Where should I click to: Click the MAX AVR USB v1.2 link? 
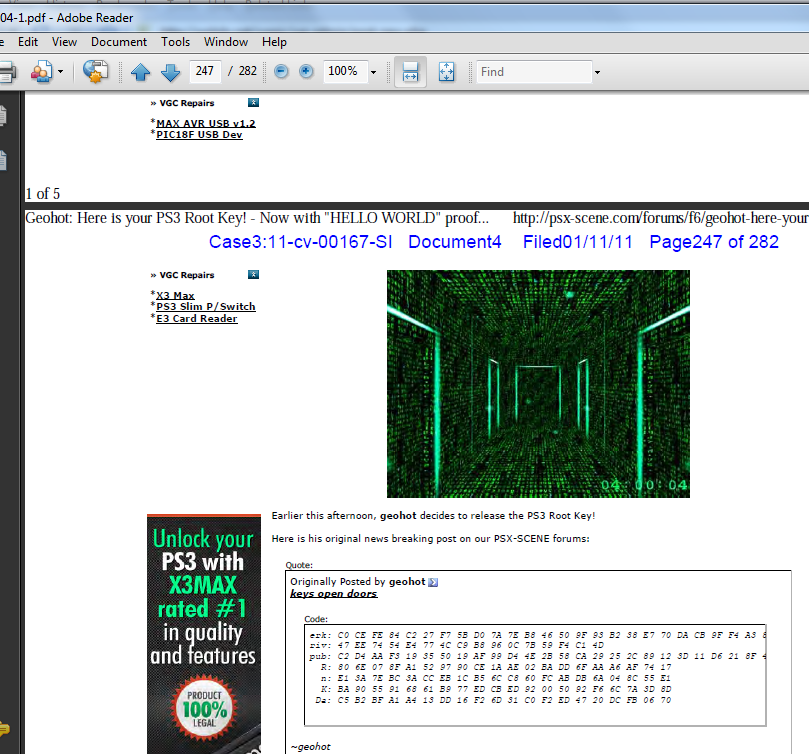[206, 123]
